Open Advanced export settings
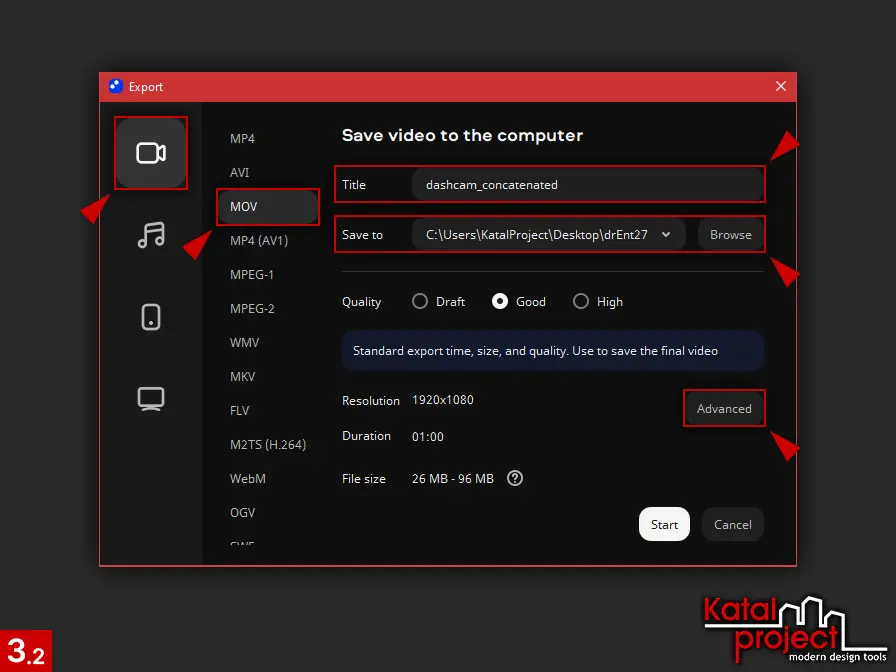 [724, 408]
